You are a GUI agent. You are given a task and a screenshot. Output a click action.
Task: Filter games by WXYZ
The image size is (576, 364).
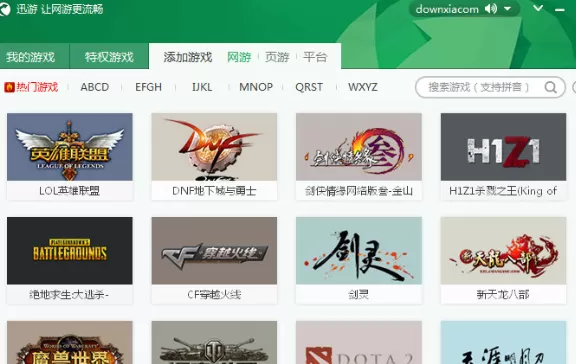363,87
